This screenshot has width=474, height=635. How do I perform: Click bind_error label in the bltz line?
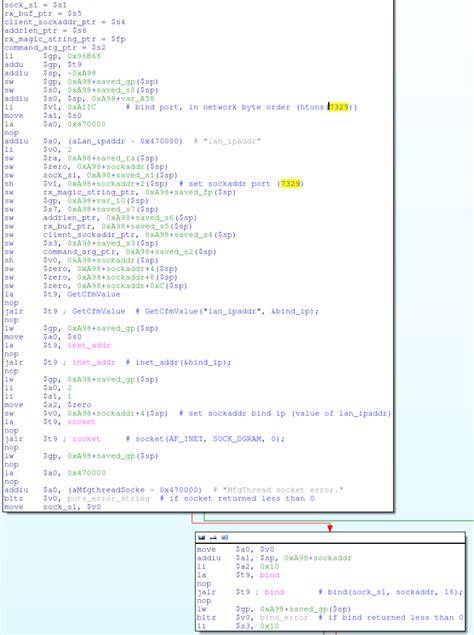click(x=284, y=617)
